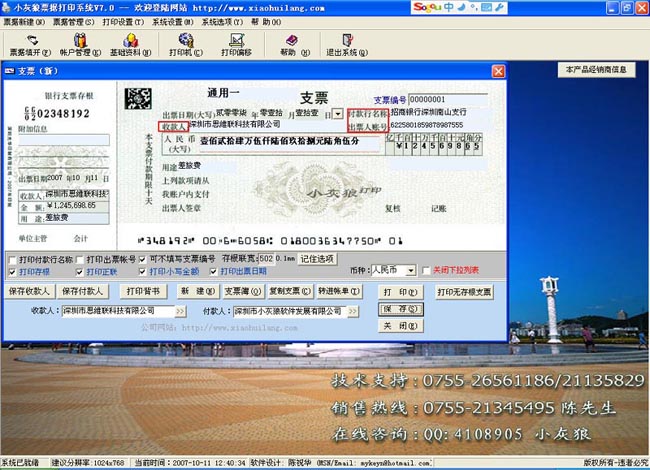Screen dimensions: 650x470
Task: Click the 保存收款人 button
Action: [x=31, y=292]
